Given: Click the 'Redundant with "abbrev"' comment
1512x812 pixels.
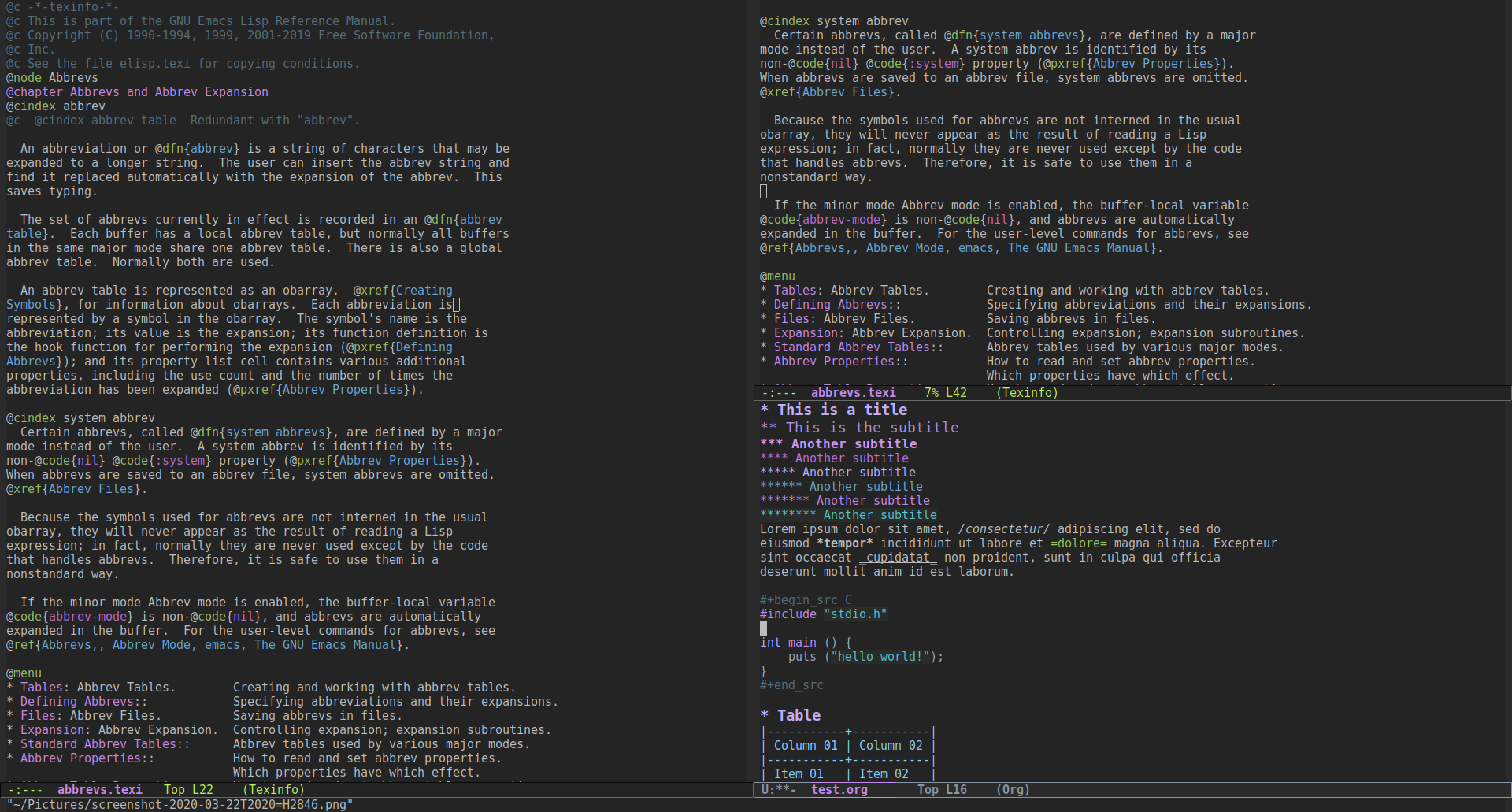Looking at the screenshot, I should (x=275, y=120).
